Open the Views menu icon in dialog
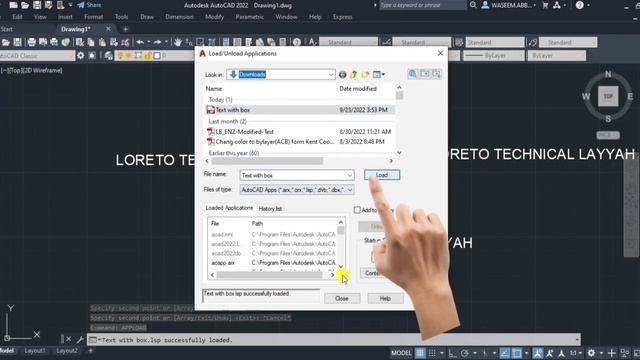The width and height of the screenshot is (640, 360). coord(378,74)
